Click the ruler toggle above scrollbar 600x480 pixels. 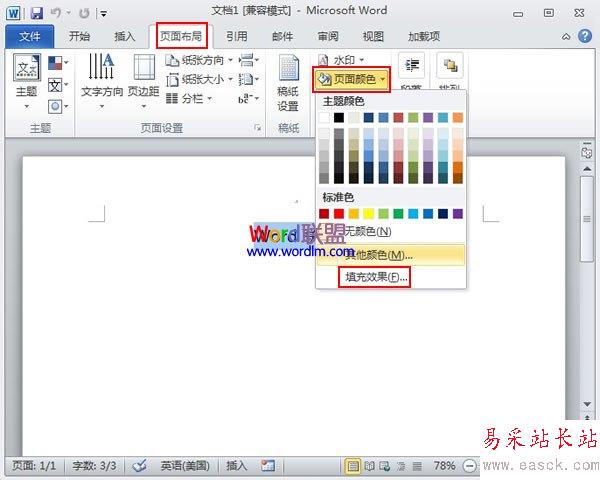pyautogui.click(x=587, y=152)
